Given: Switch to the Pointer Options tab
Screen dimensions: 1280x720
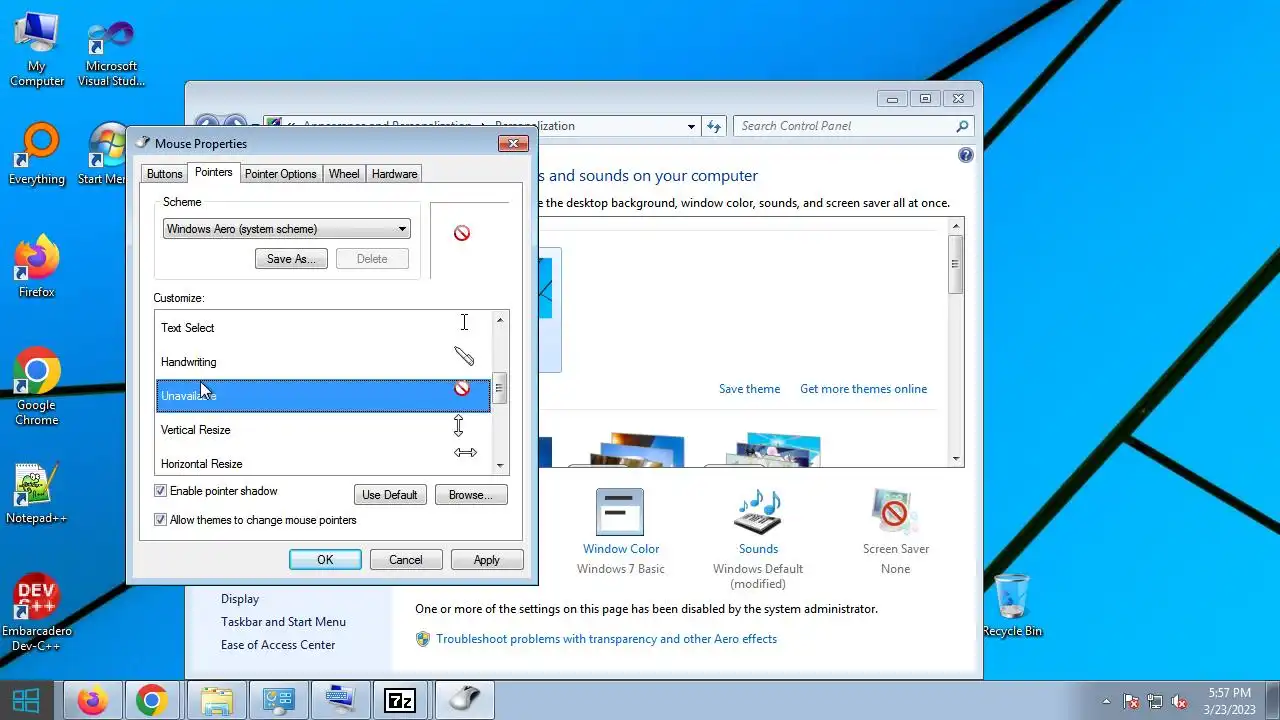Looking at the screenshot, I should coord(280,174).
